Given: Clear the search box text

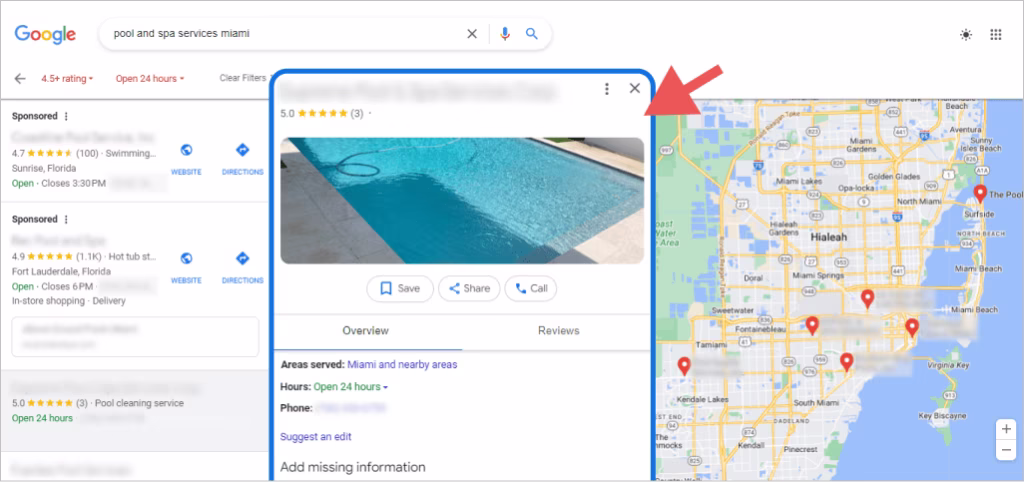Looking at the screenshot, I should coord(472,34).
